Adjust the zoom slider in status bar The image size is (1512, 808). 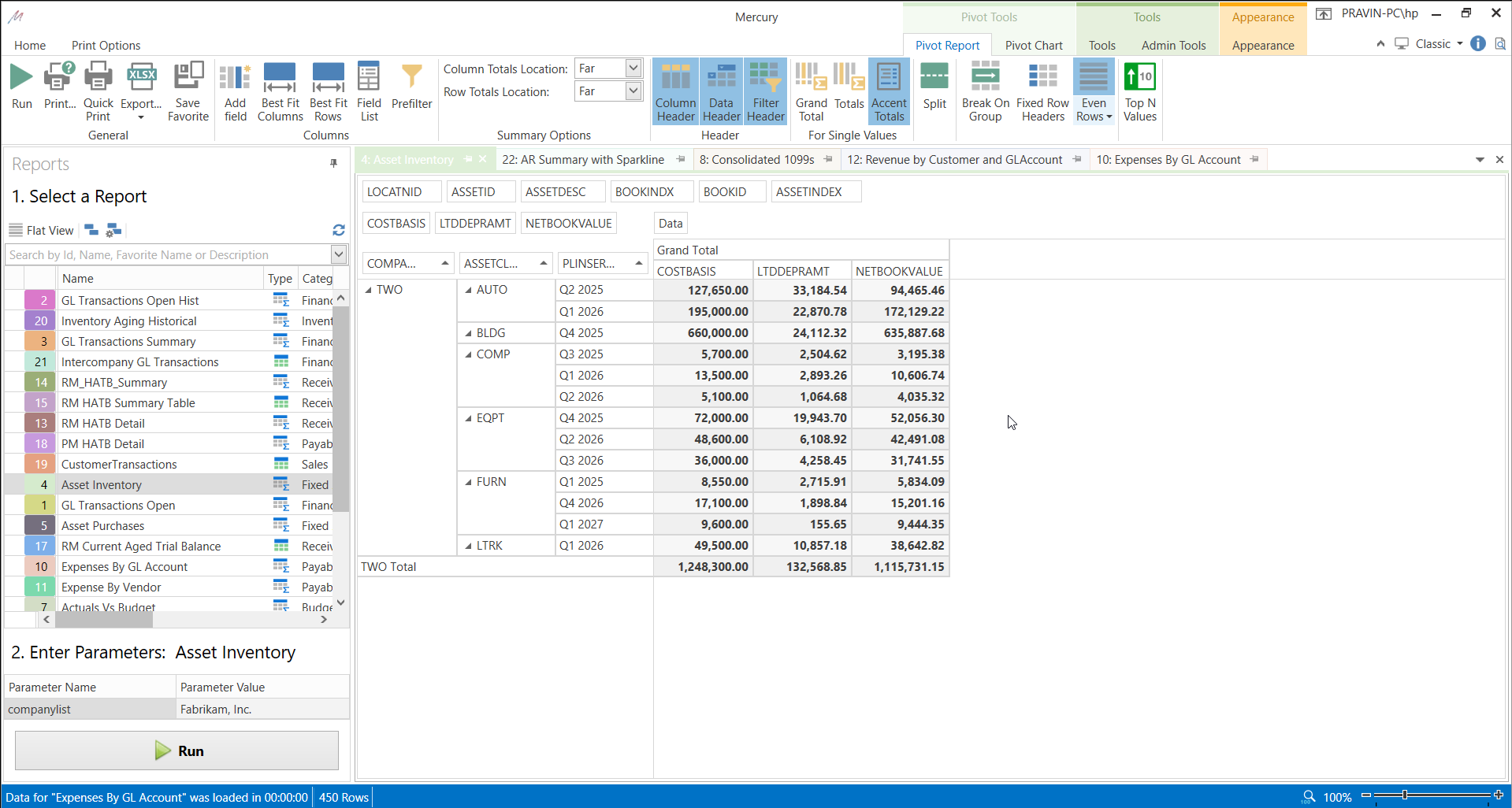pyautogui.click(x=1404, y=795)
